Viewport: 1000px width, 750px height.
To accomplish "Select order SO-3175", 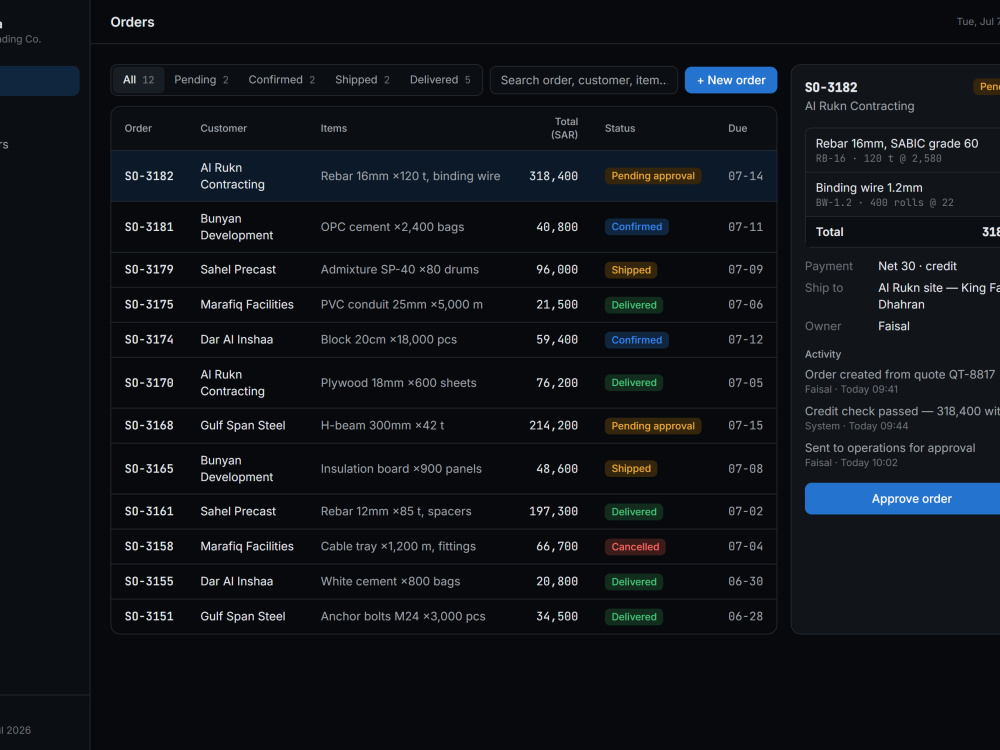I will point(444,305).
